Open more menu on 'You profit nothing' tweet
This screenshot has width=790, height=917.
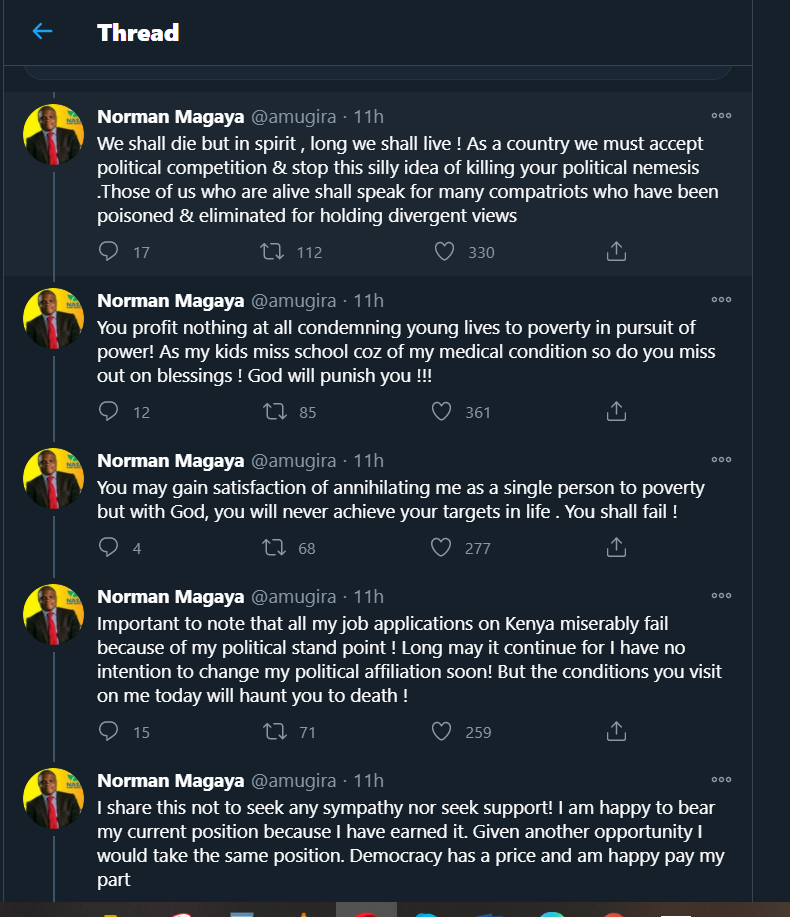(x=721, y=300)
